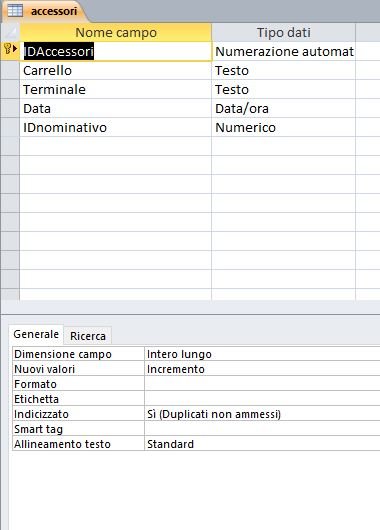Viewport: 380px width, 530px height.
Task: Click the Nome campo column header
Action: click(116, 32)
